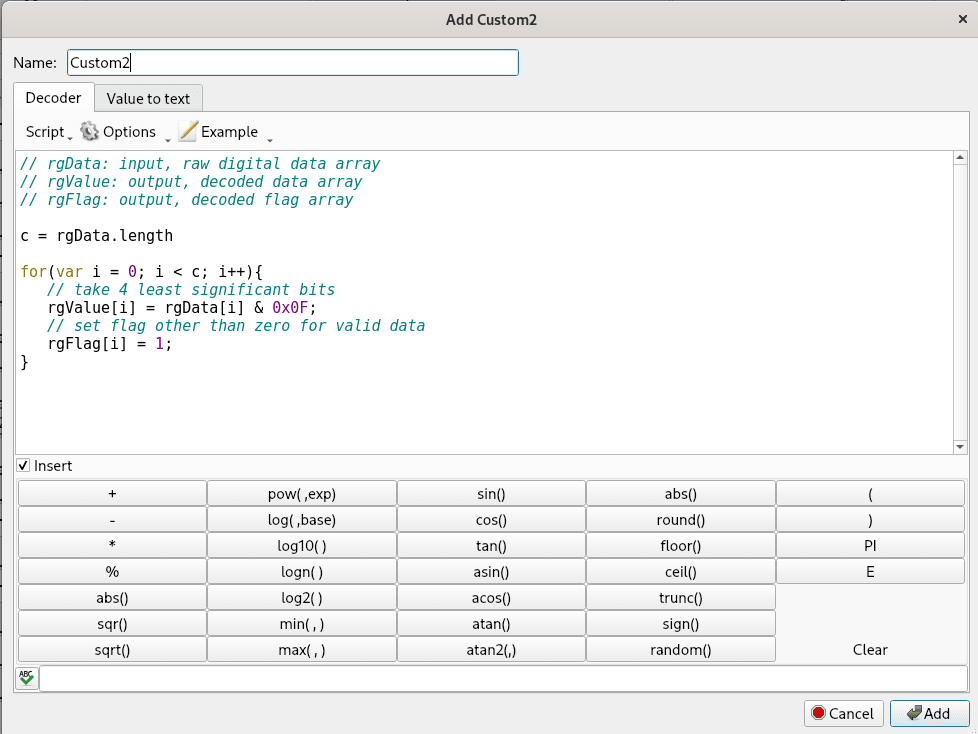
Task: Insert the PI constant
Action: 870,546
